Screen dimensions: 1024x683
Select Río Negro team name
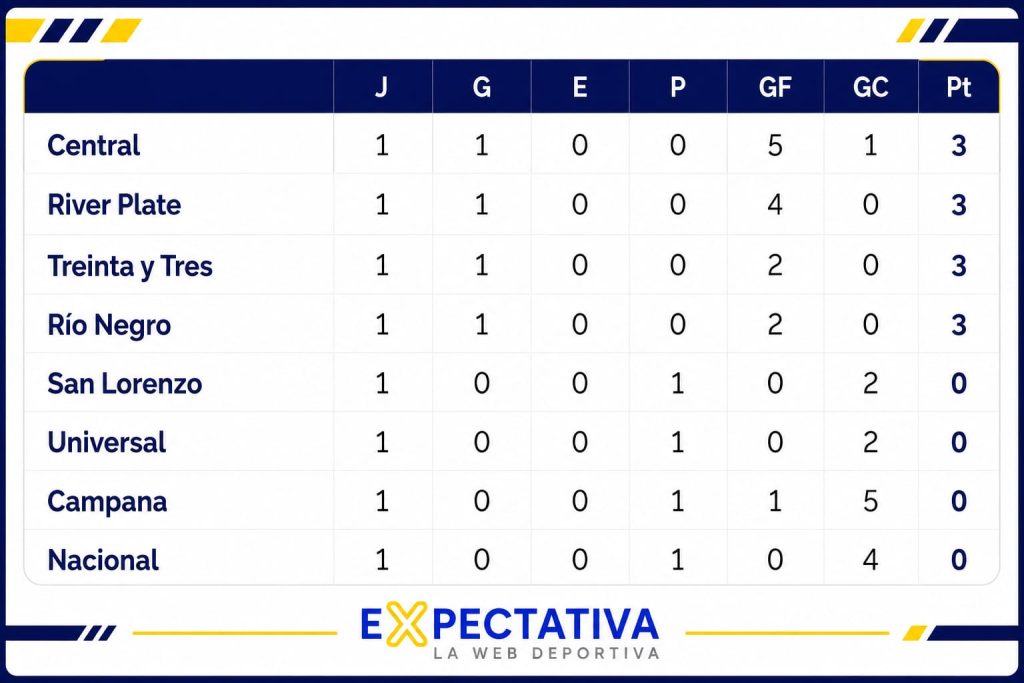(109, 325)
